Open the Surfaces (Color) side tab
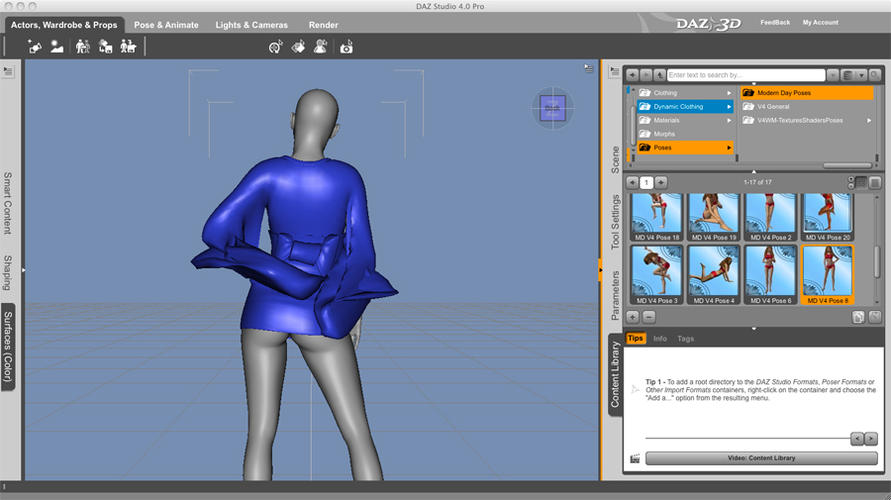This screenshot has height=500, width=891. coord(8,347)
